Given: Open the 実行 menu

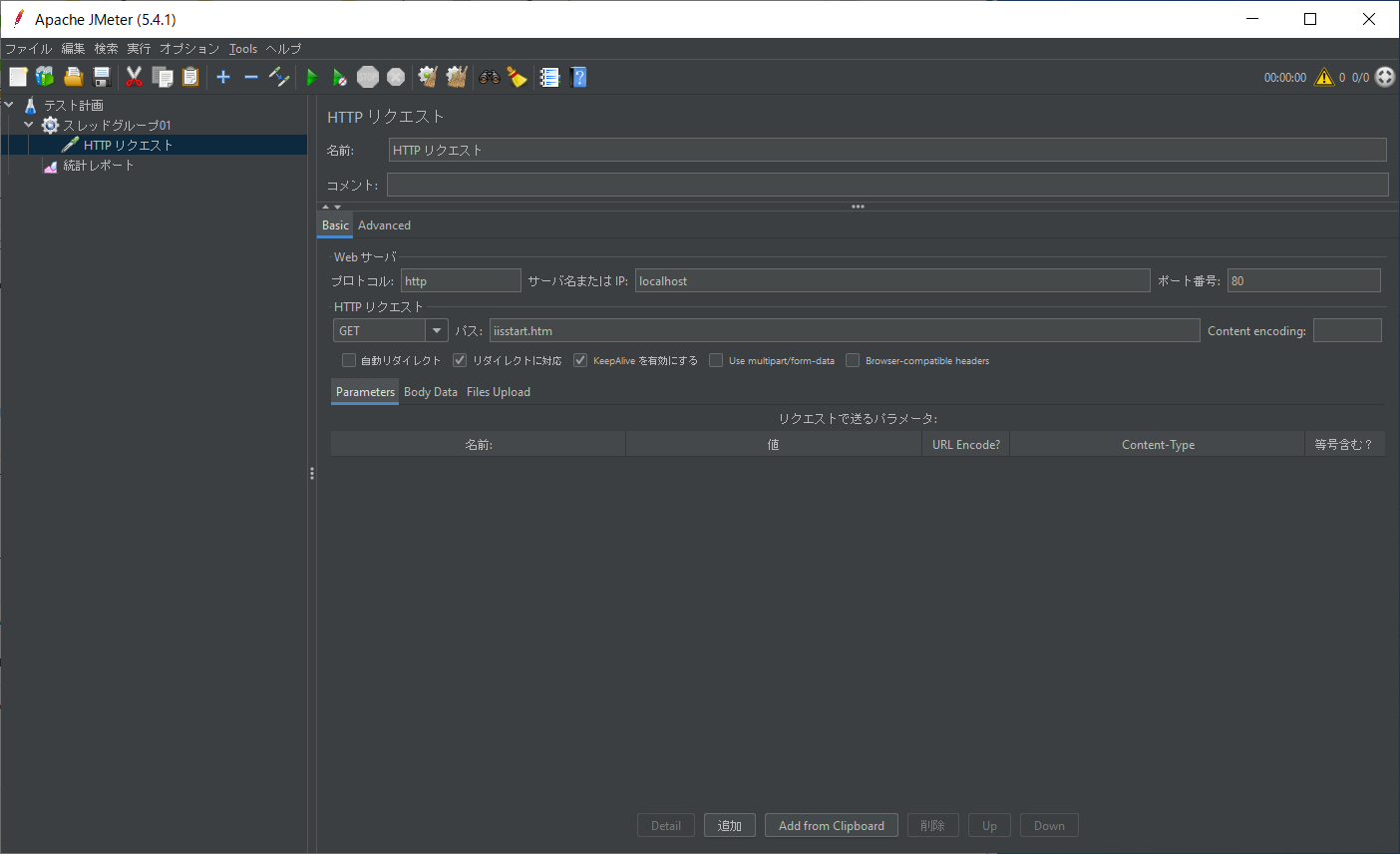Looking at the screenshot, I should pyautogui.click(x=139, y=48).
